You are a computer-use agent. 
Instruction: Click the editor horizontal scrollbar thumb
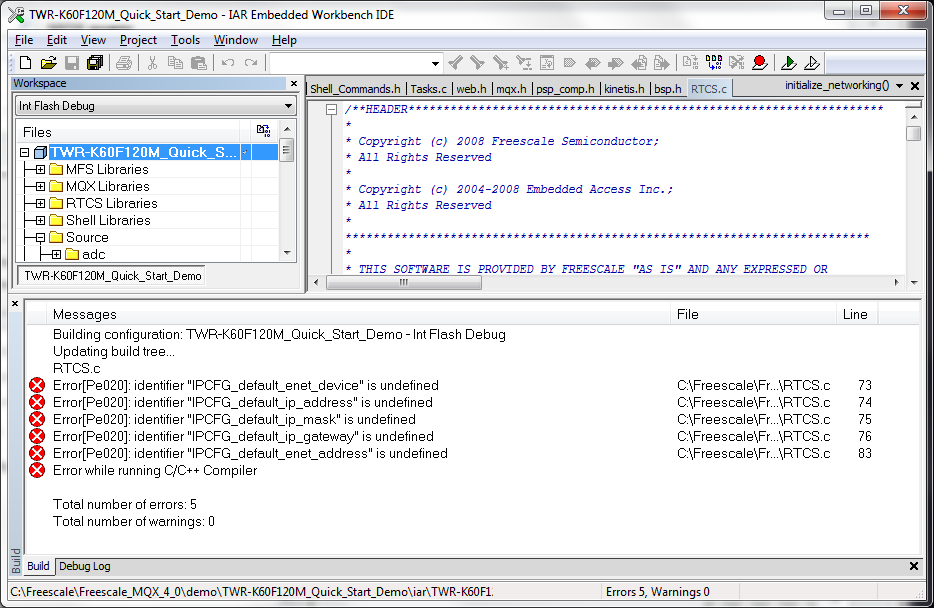click(404, 282)
